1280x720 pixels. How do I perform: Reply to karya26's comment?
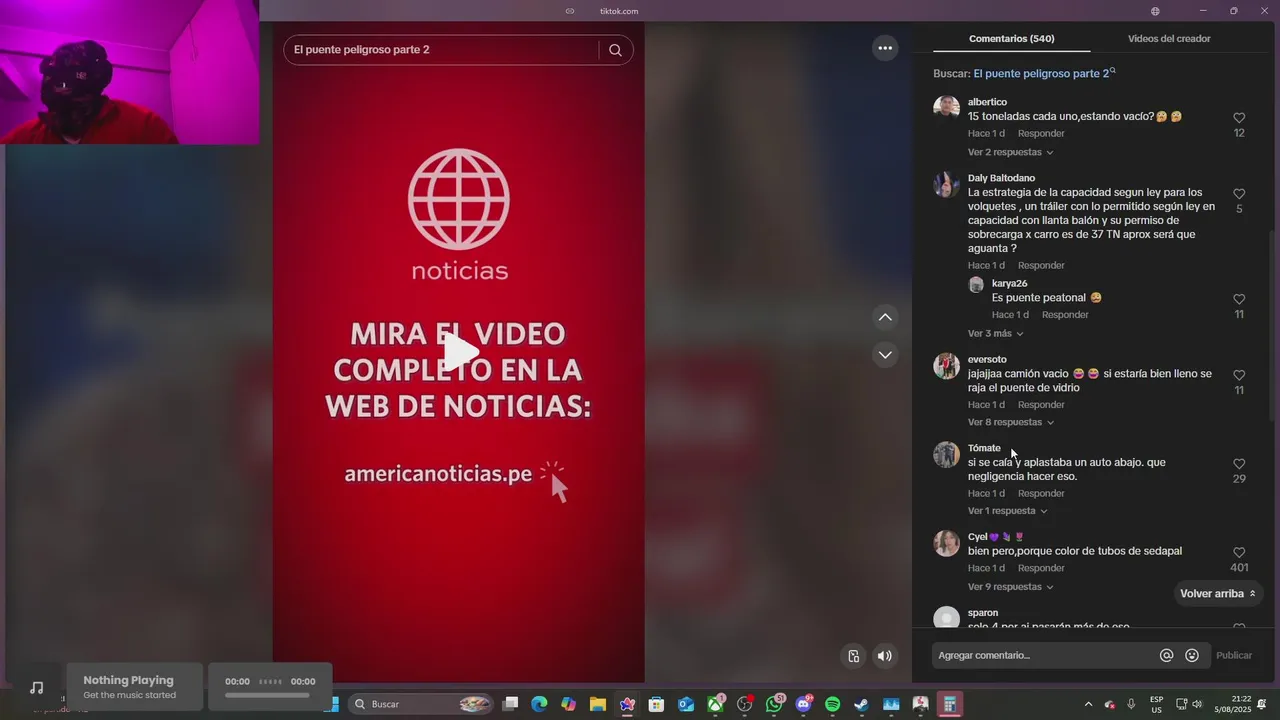click(x=1065, y=314)
